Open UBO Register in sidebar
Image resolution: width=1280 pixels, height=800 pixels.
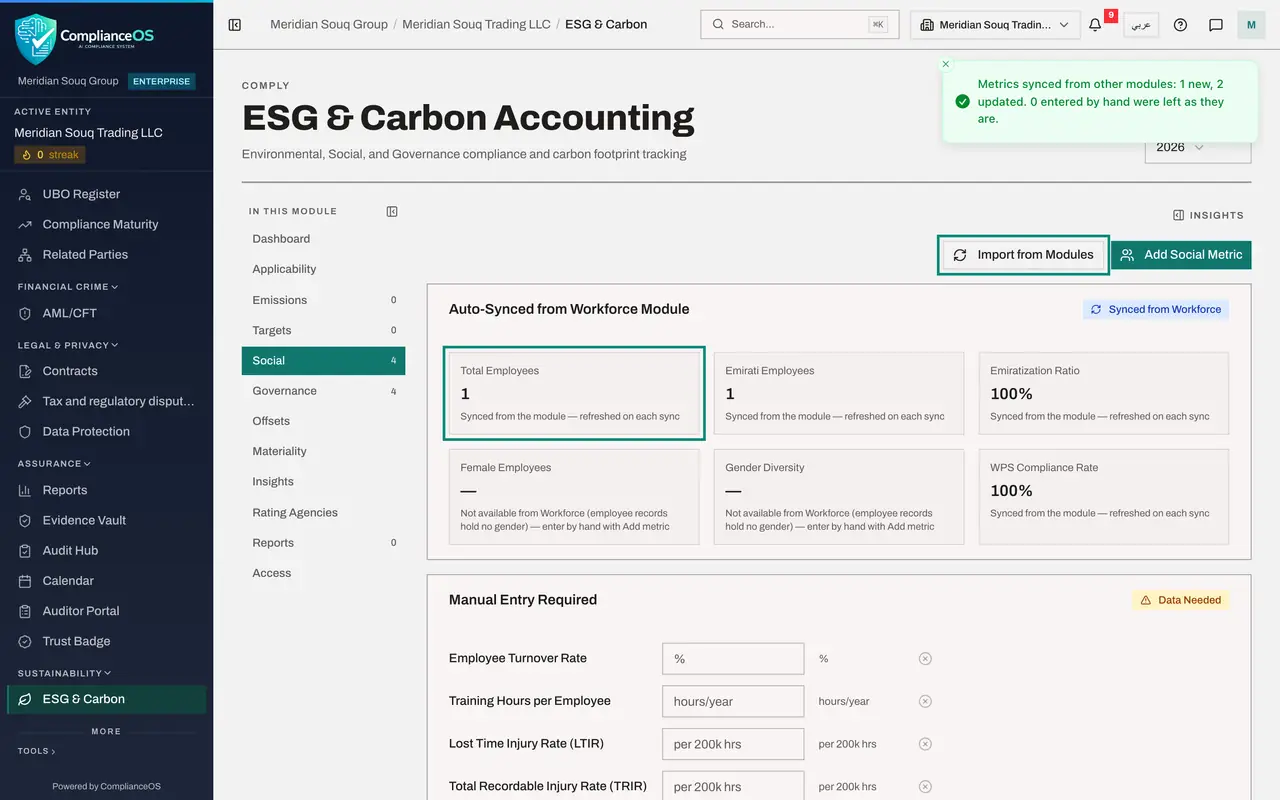click(106, 194)
